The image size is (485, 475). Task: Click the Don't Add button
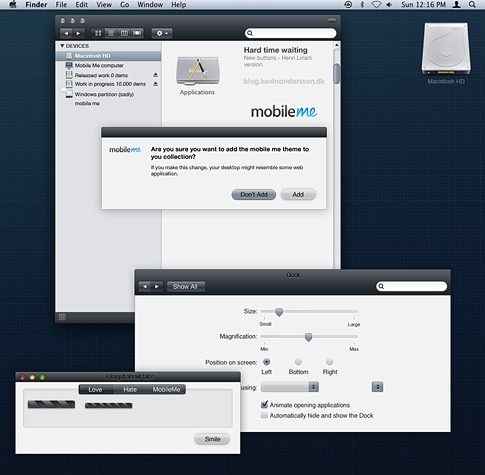click(x=254, y=194)
